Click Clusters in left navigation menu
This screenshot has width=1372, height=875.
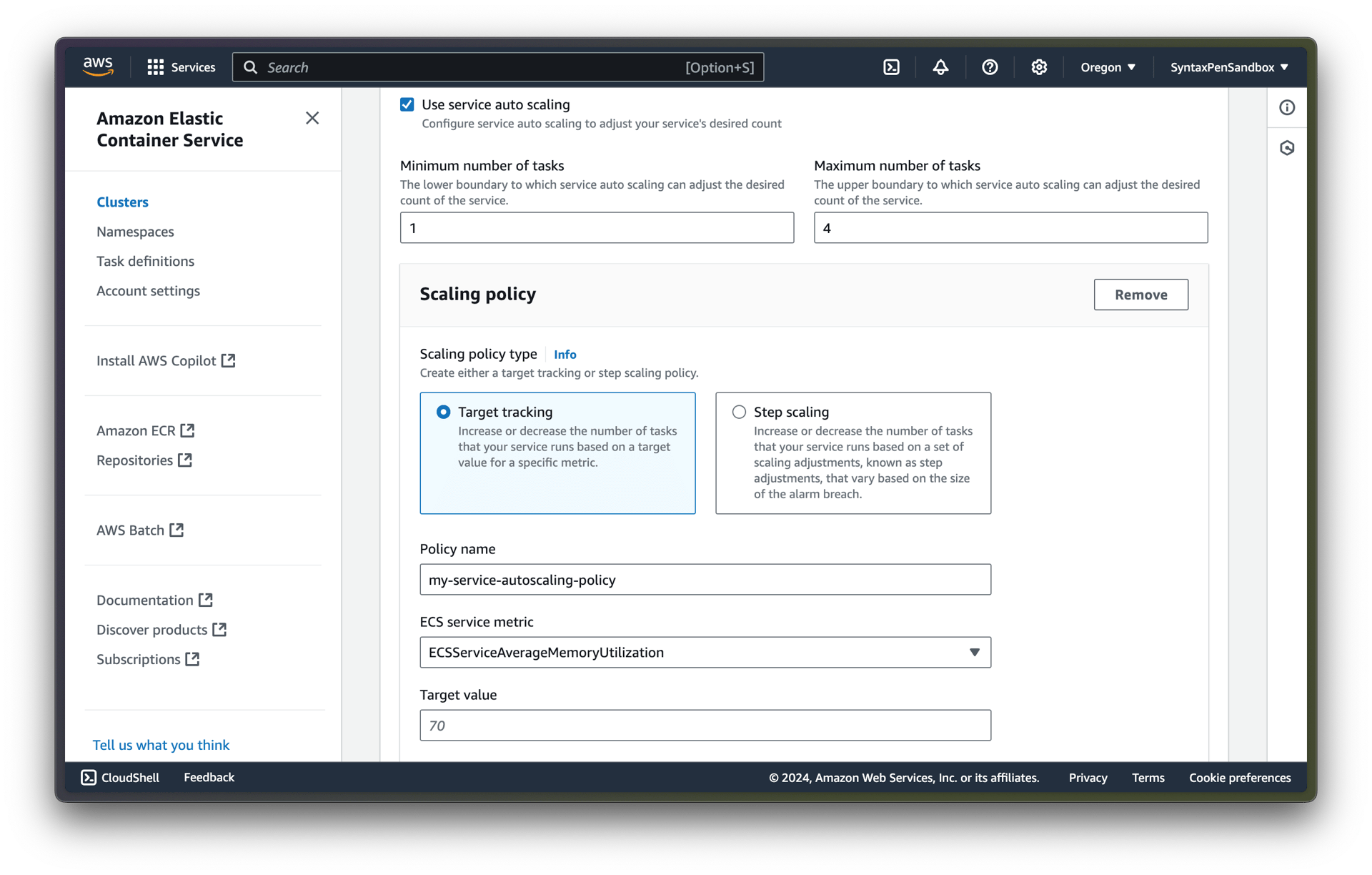pos(122,201)
